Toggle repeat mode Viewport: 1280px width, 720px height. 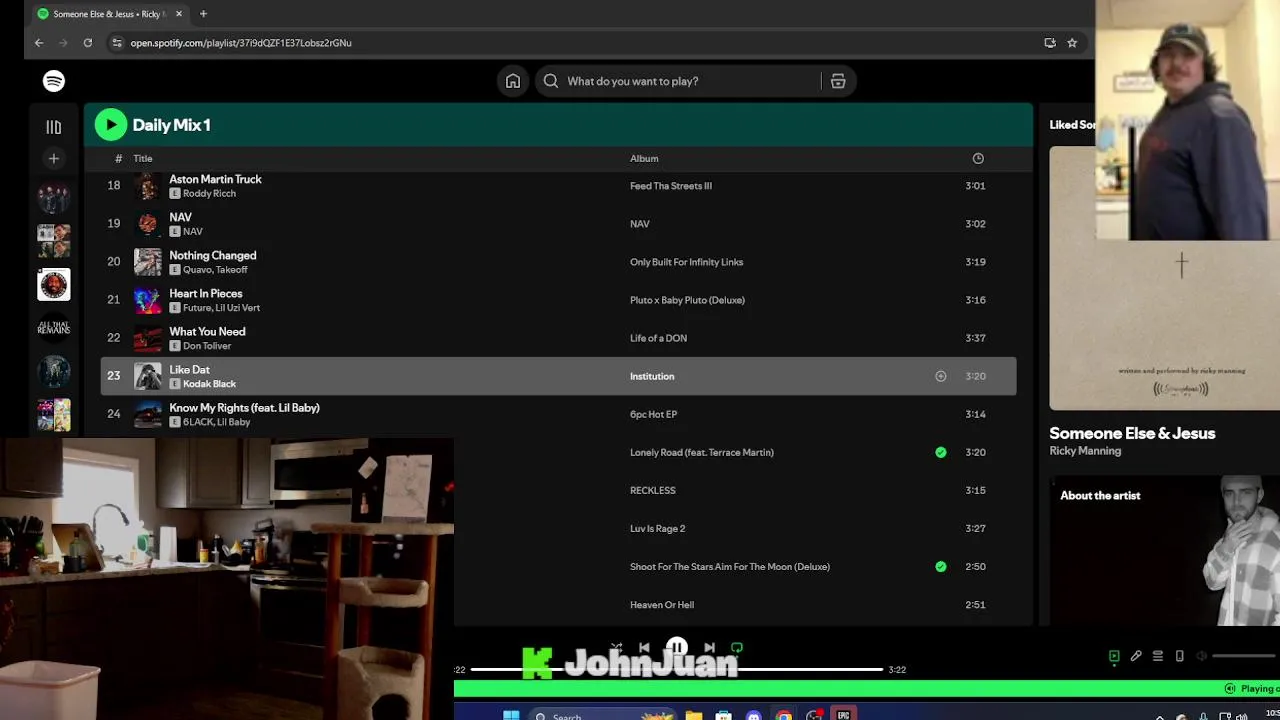(737, 648)
